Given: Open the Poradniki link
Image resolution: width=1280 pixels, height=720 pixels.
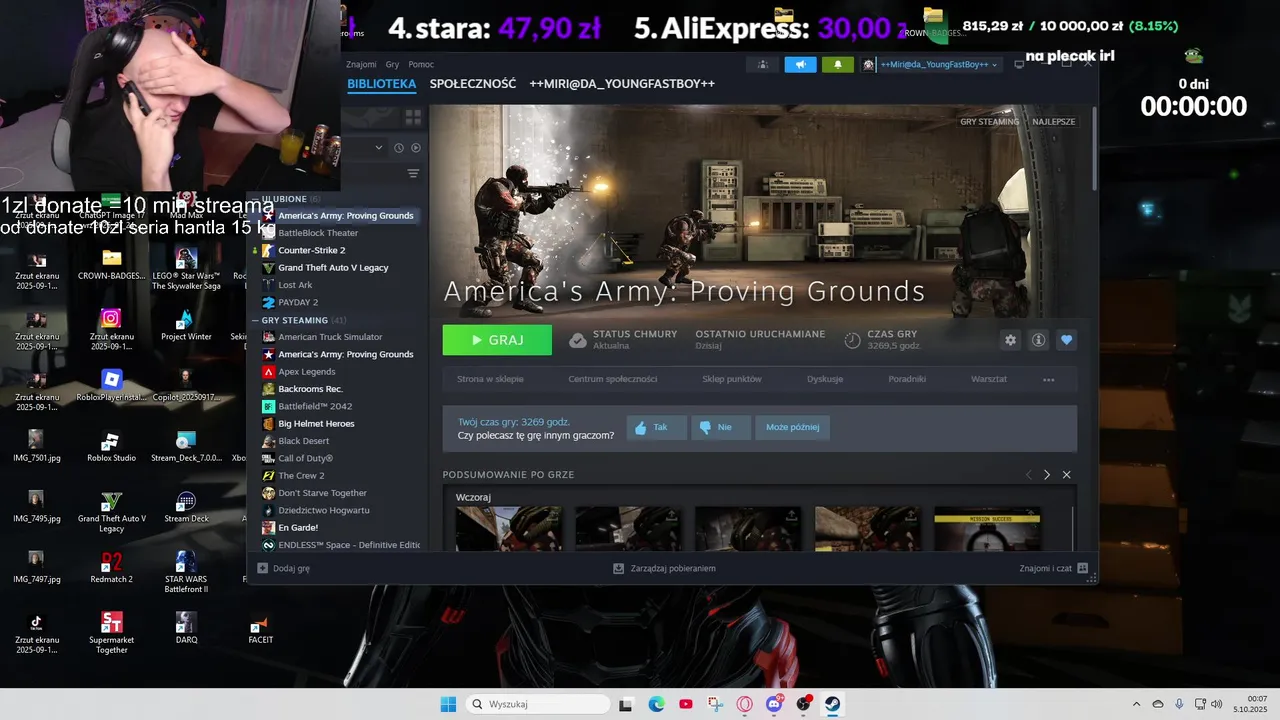Looking at the screenshot, I should coord(907,379).
